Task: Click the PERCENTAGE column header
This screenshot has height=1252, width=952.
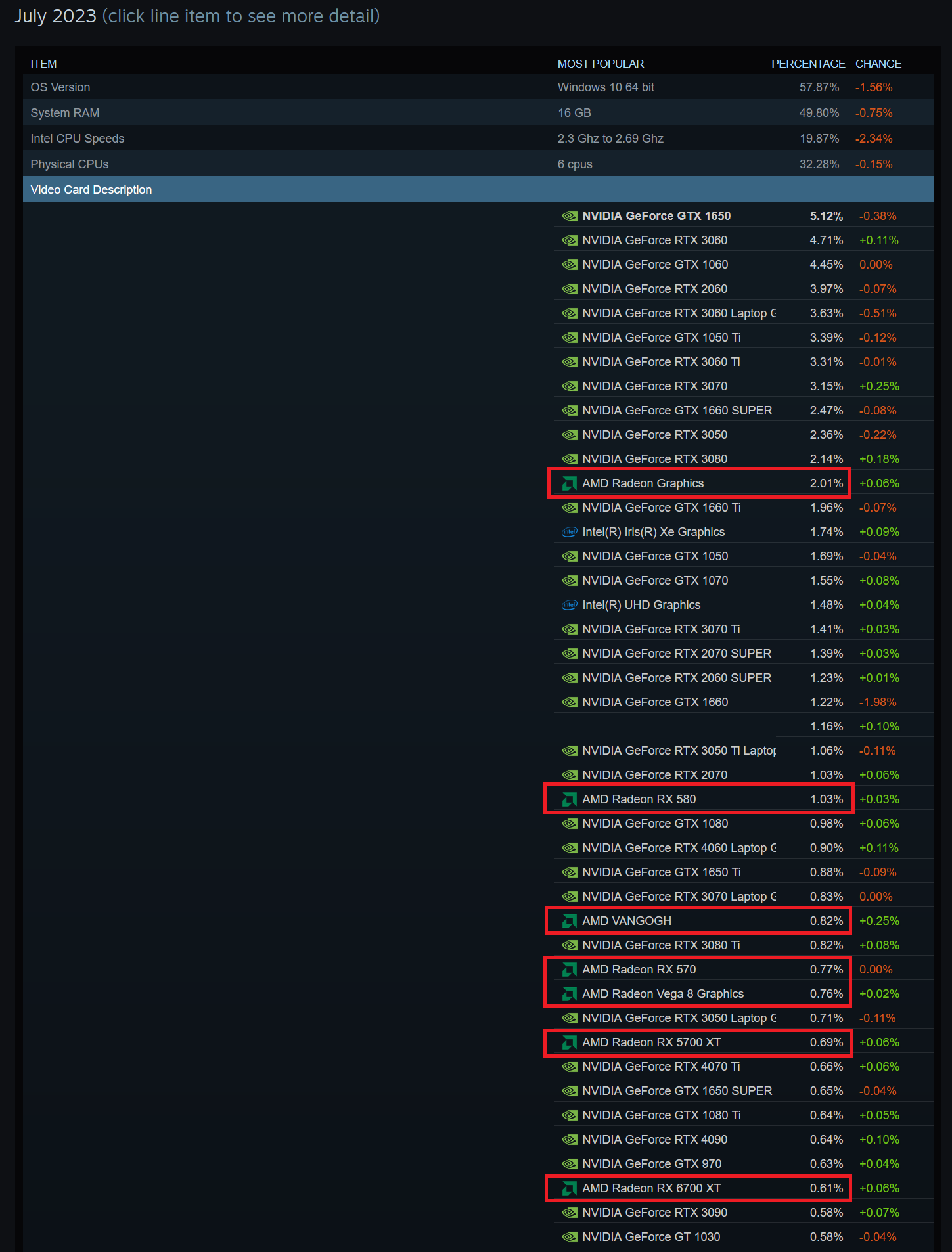Action: (x=808, y=64)
